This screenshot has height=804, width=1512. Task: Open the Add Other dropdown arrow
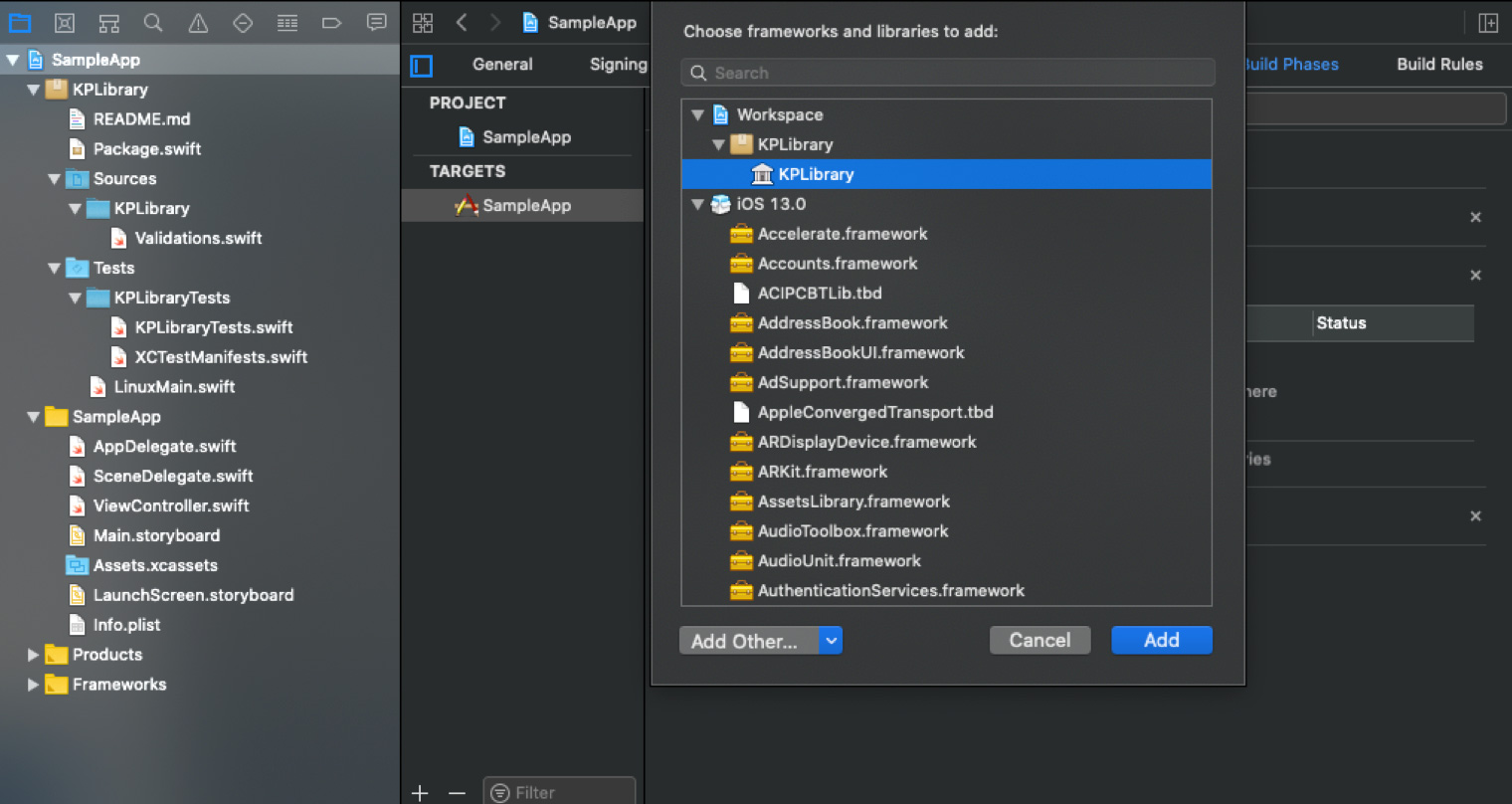coord(832,641)
